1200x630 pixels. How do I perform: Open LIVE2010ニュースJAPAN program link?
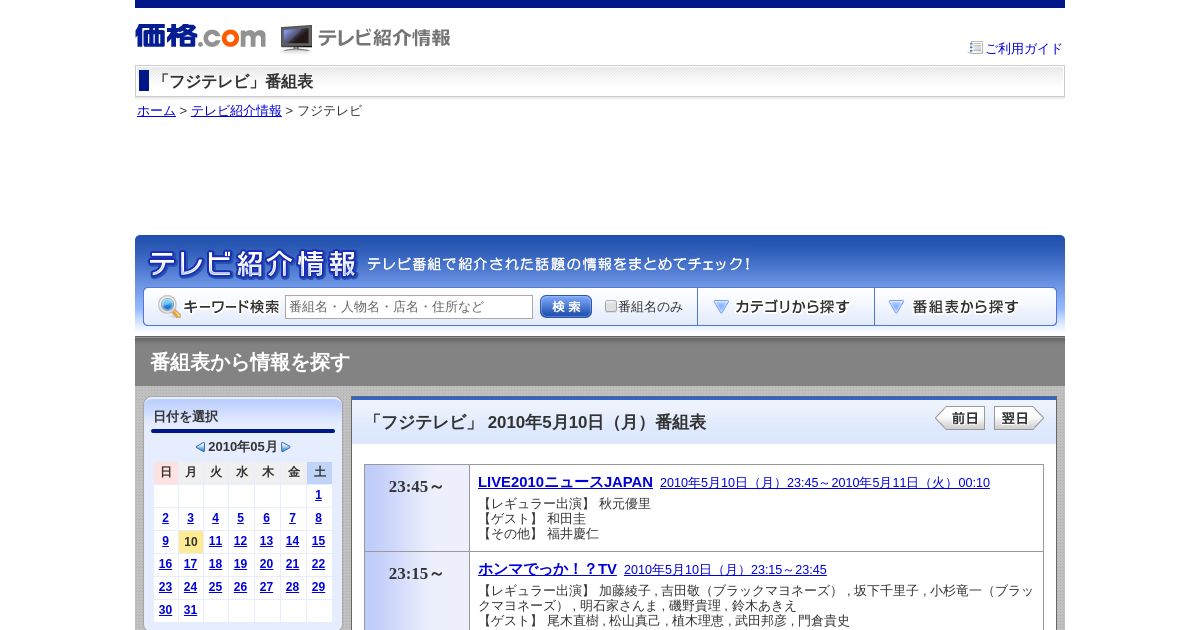[x=565, y=482]
